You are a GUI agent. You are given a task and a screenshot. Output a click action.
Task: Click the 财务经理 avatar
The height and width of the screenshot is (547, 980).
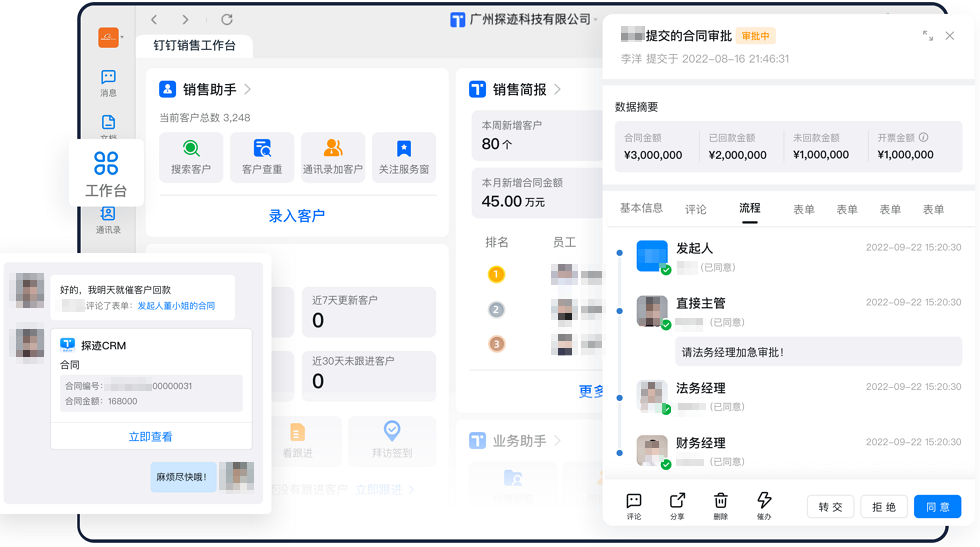tap(652, 451)
